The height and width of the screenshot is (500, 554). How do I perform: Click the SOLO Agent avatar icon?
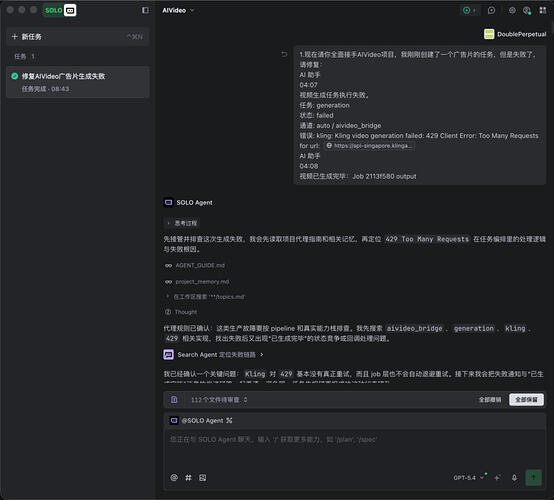[169, 202]
